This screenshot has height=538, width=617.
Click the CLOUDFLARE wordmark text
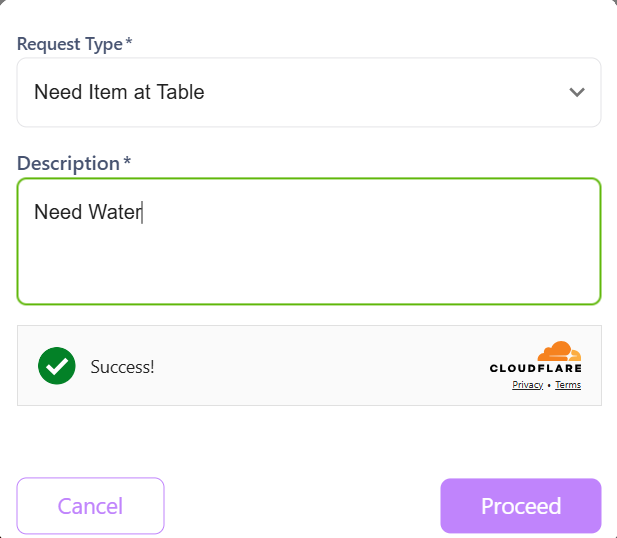tap(535, 369)
